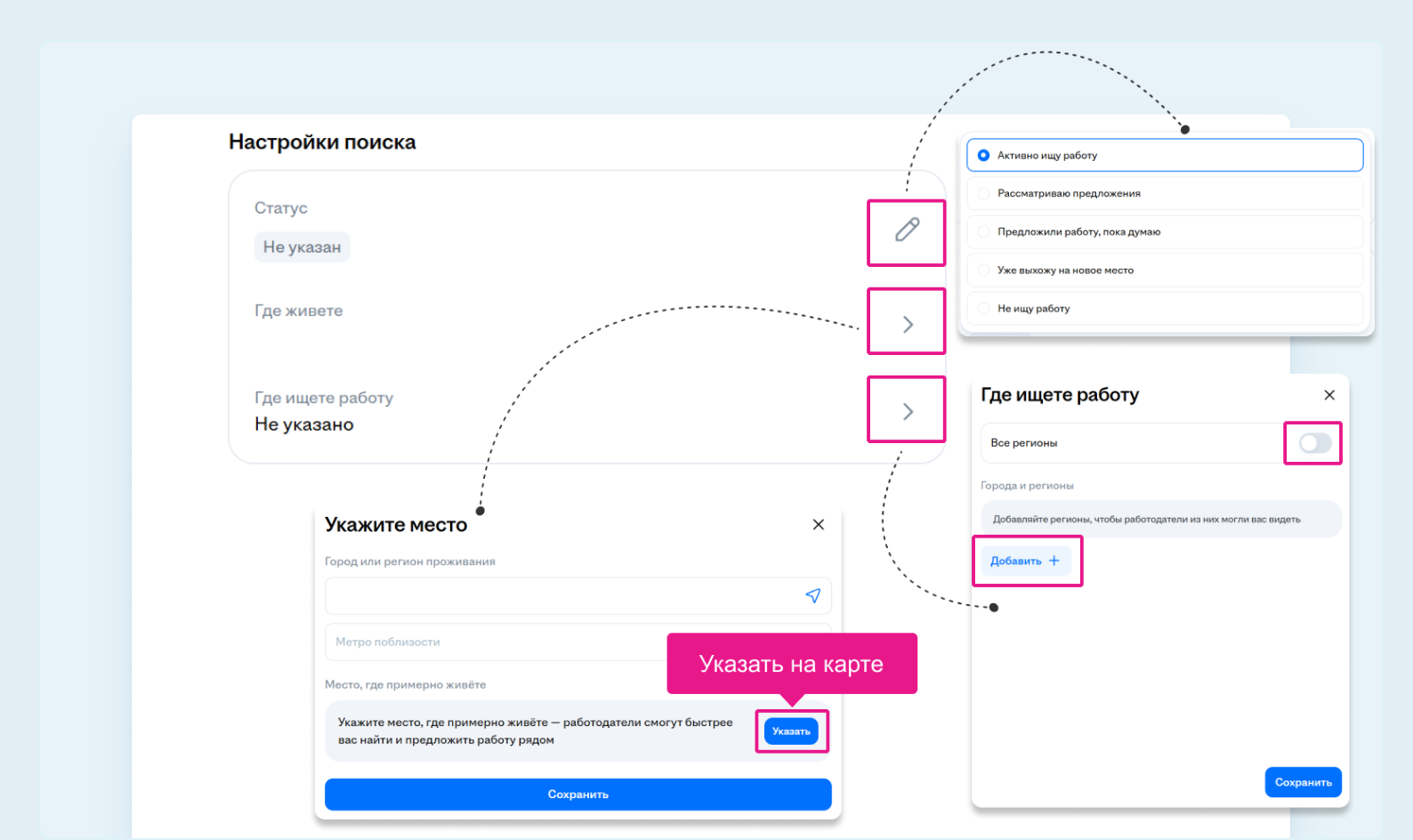Select the Рассматриваю предложения radio option

[1165, 193]
